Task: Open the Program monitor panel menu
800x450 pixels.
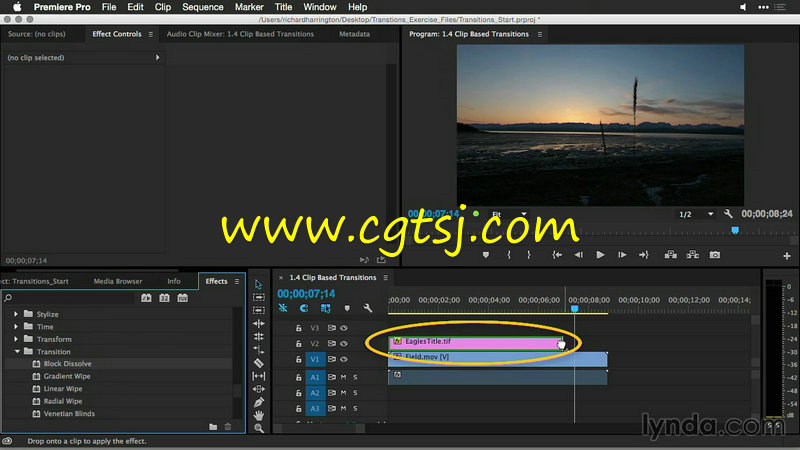Action: coord(540,34)
